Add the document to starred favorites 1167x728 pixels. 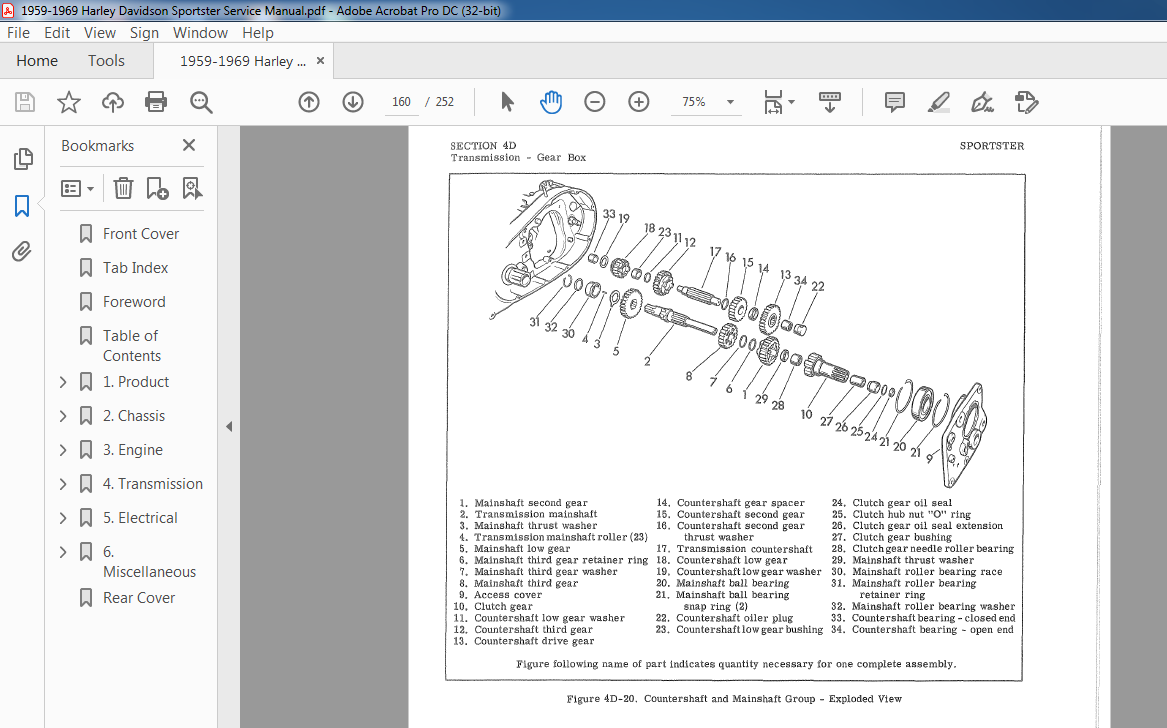coord(68,102)
